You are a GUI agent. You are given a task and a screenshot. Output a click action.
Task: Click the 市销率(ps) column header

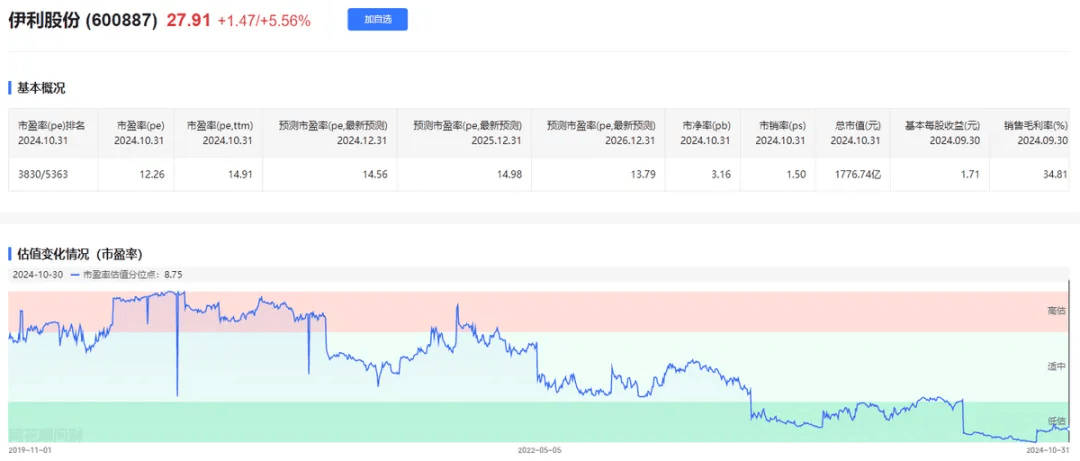pos(777,132)
